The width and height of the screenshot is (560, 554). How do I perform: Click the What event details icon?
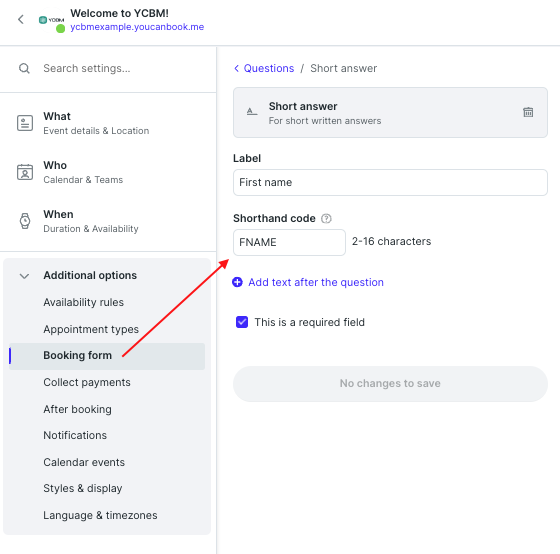(x=25, y=123)
